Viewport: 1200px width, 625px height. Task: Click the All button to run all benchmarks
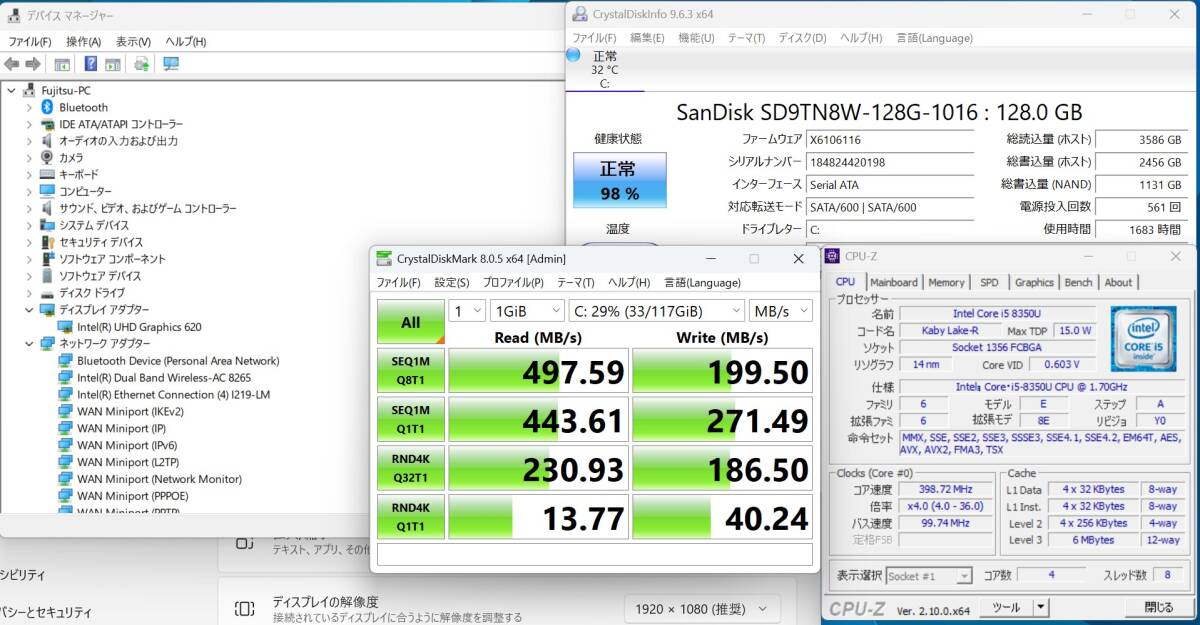pyautogui.click(x=410, y=323)
